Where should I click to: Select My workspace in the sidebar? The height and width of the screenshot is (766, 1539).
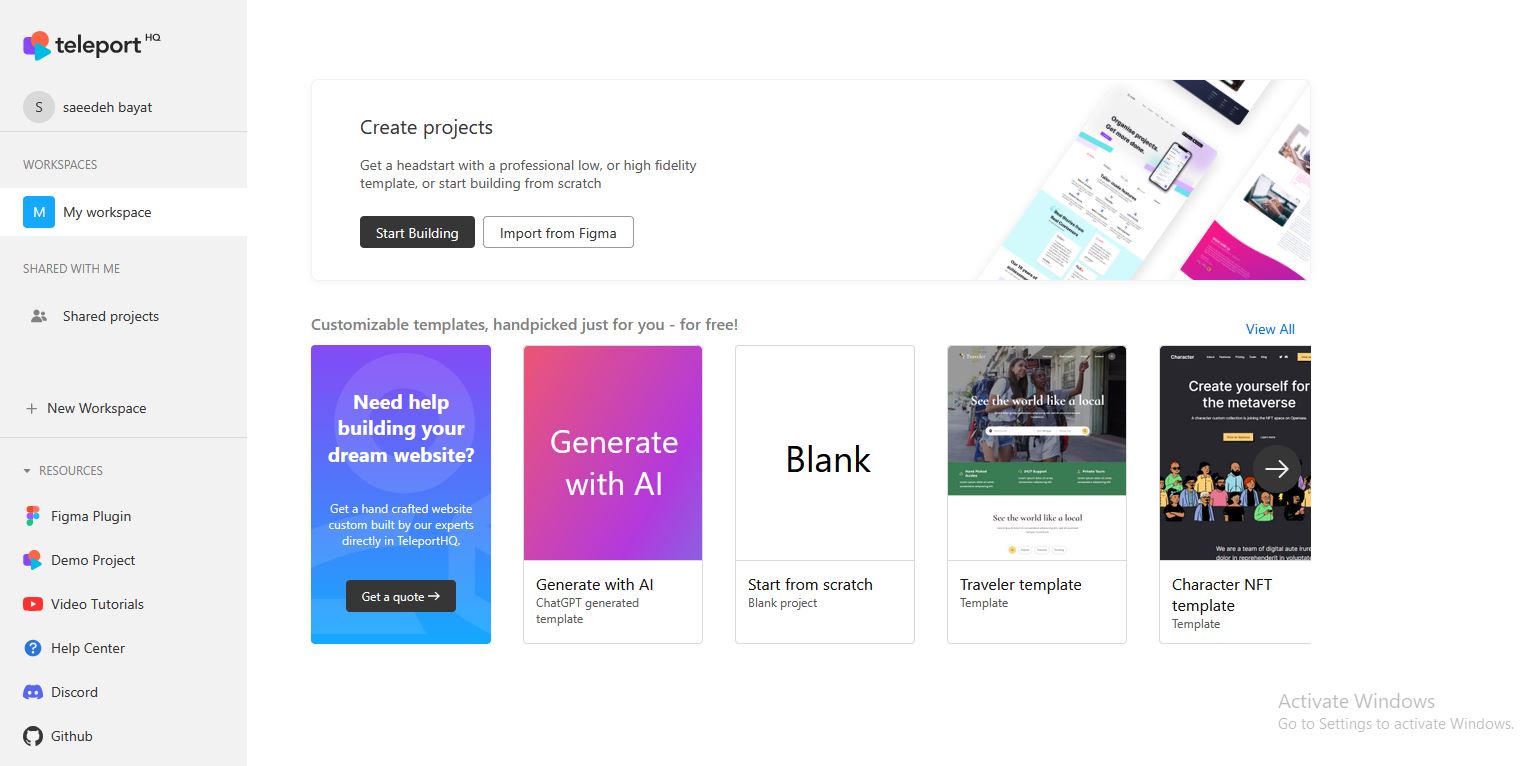[107, 212]
